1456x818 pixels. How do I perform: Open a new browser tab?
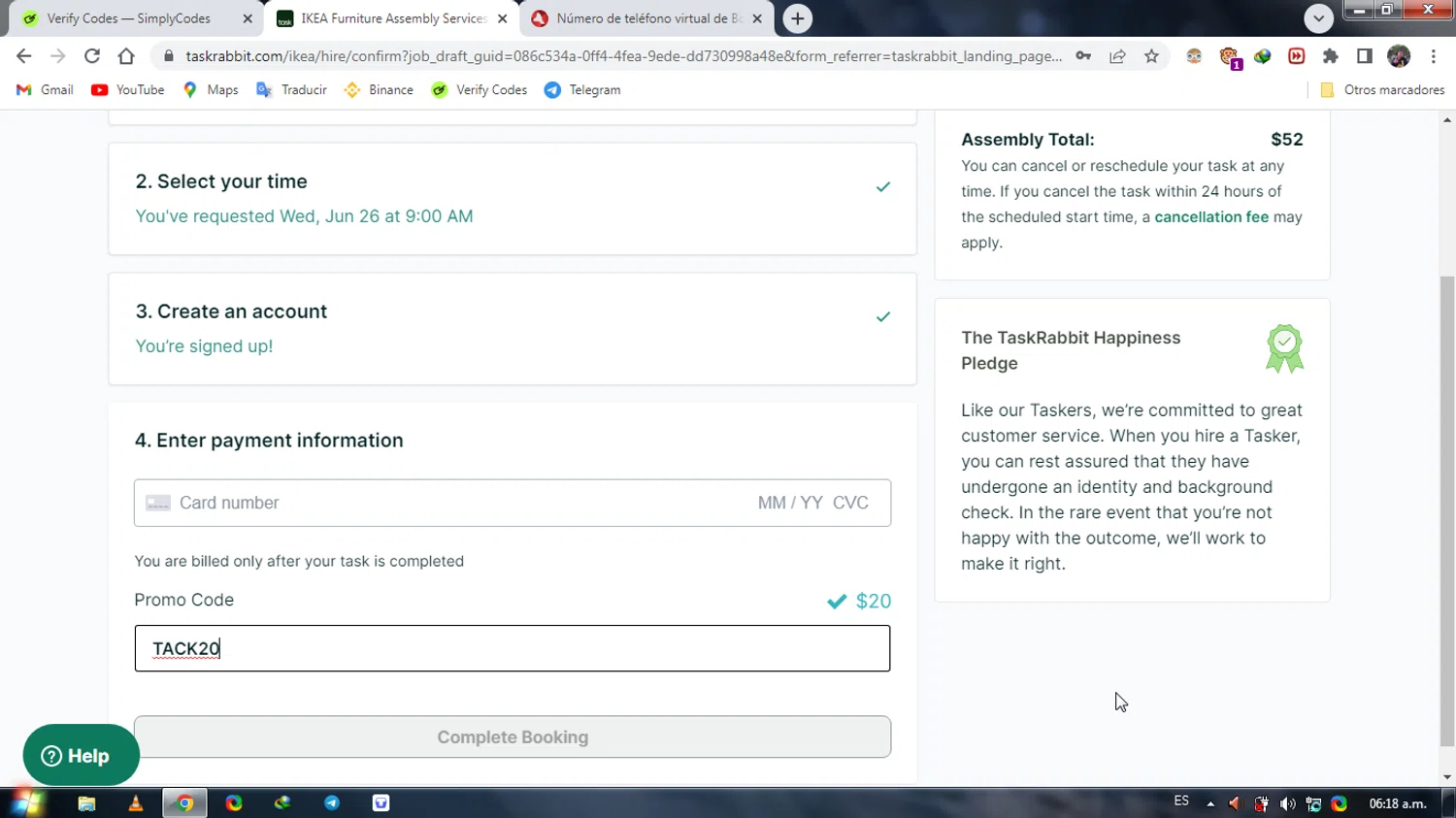(x=797, y=18)
